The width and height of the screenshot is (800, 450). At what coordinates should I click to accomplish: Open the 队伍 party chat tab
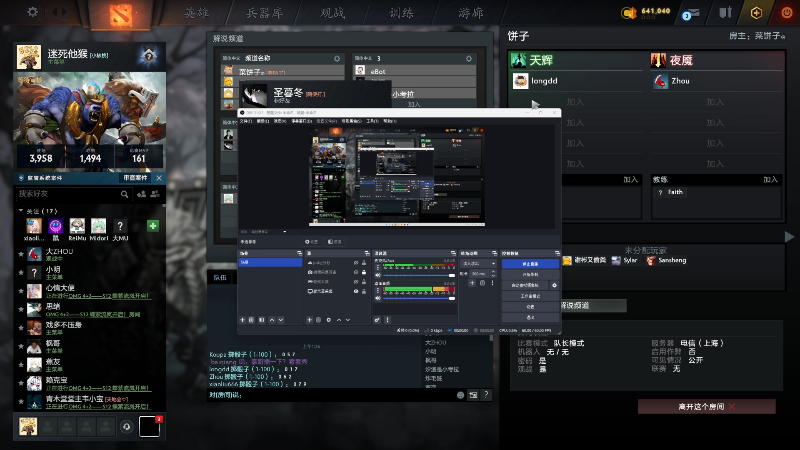click(220, 278)
